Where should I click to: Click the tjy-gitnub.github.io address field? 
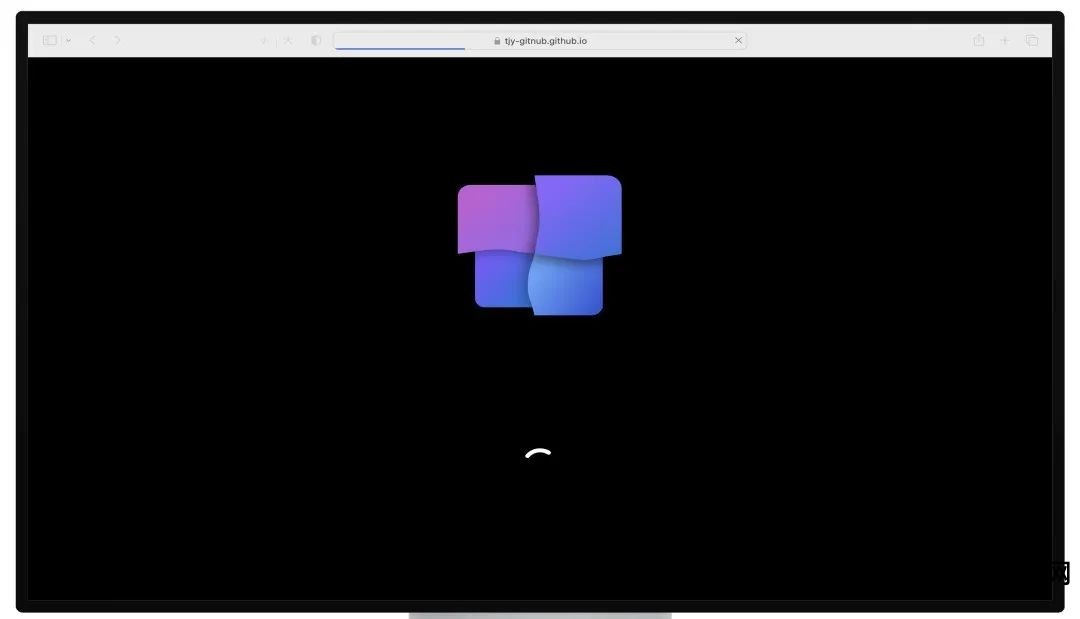pos(539,41)
